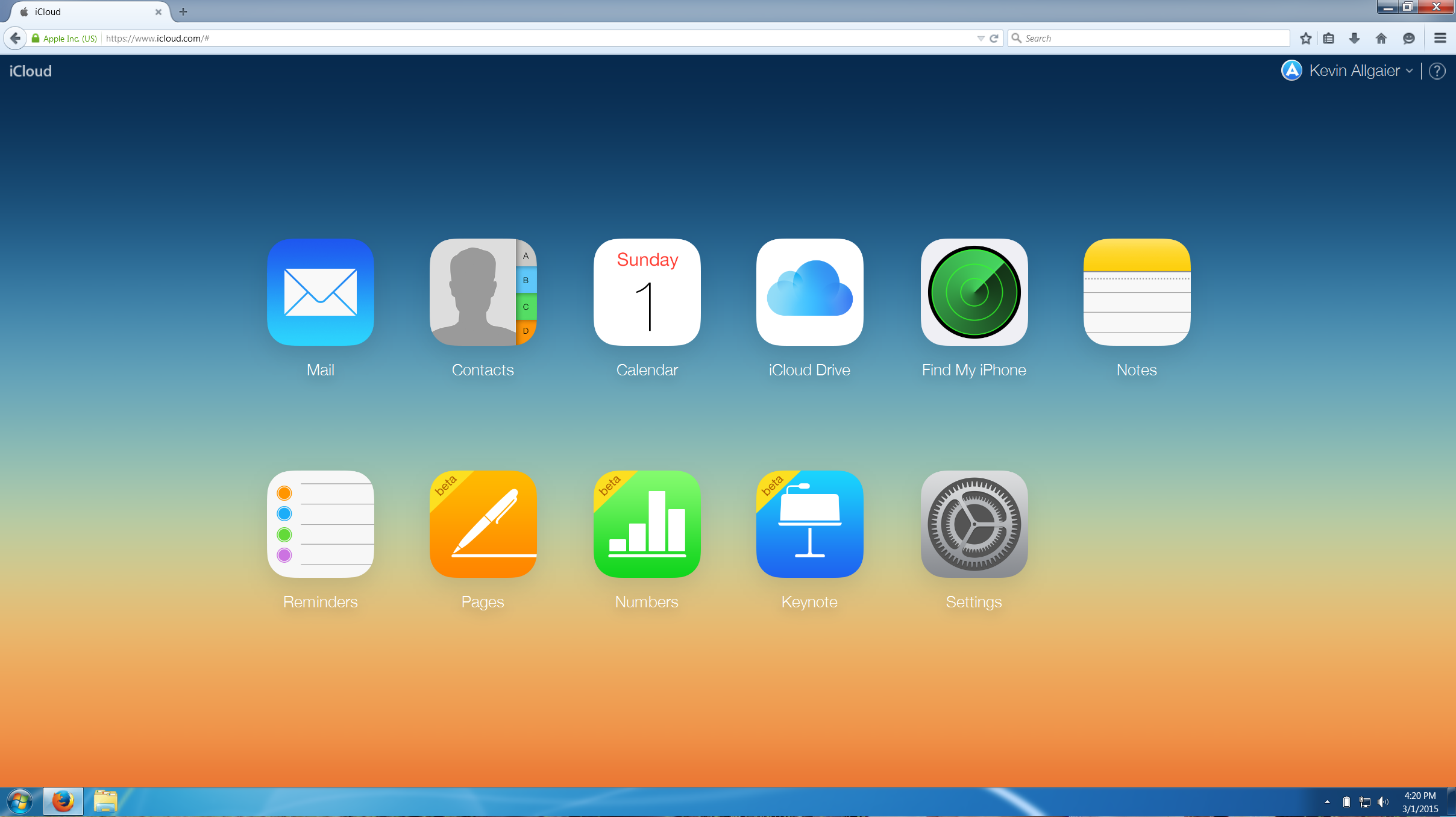
Task: Open the URL history dropdown arrow
Action: pos(981,38)
